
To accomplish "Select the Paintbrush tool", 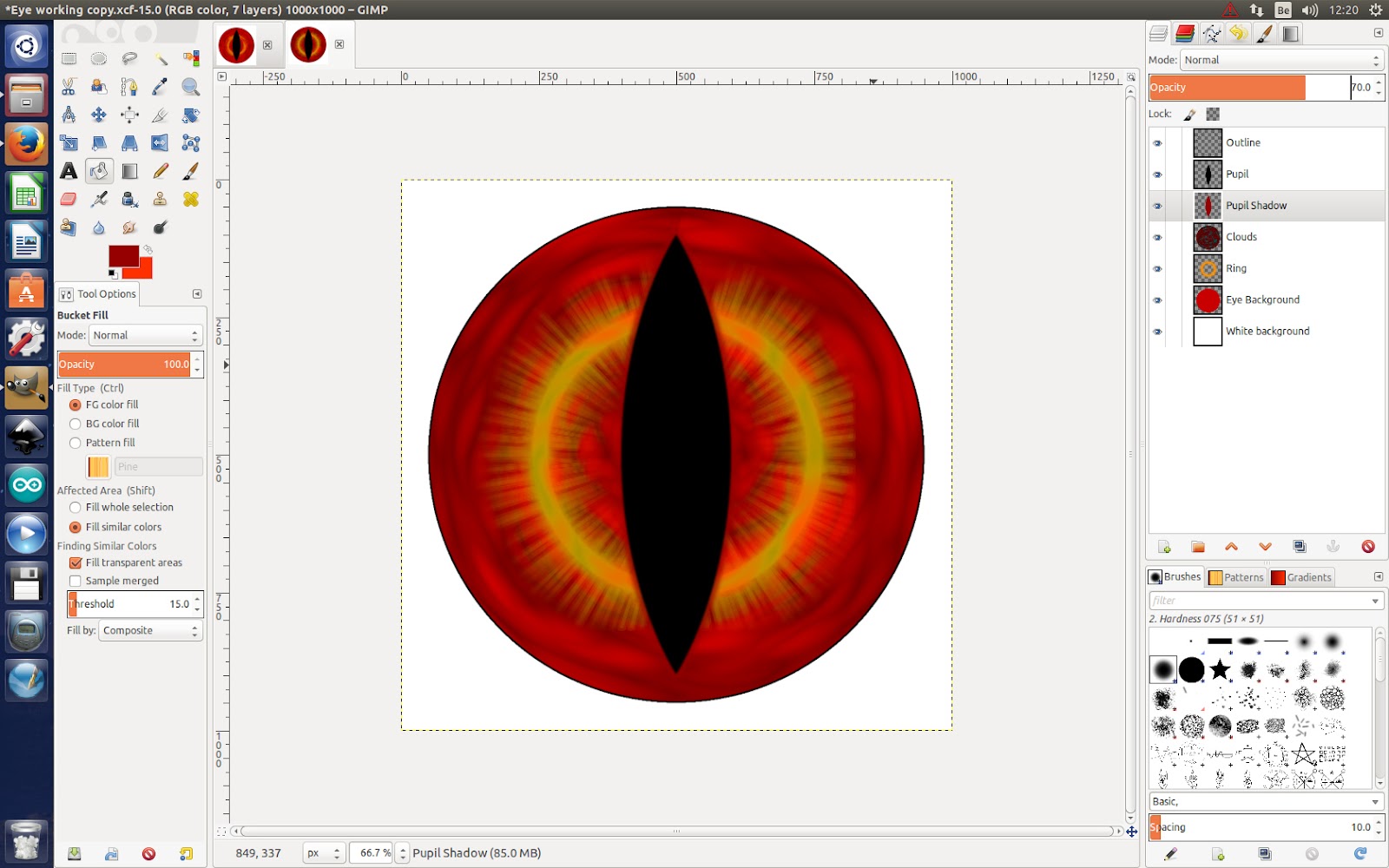I will [x=191, y=170].
